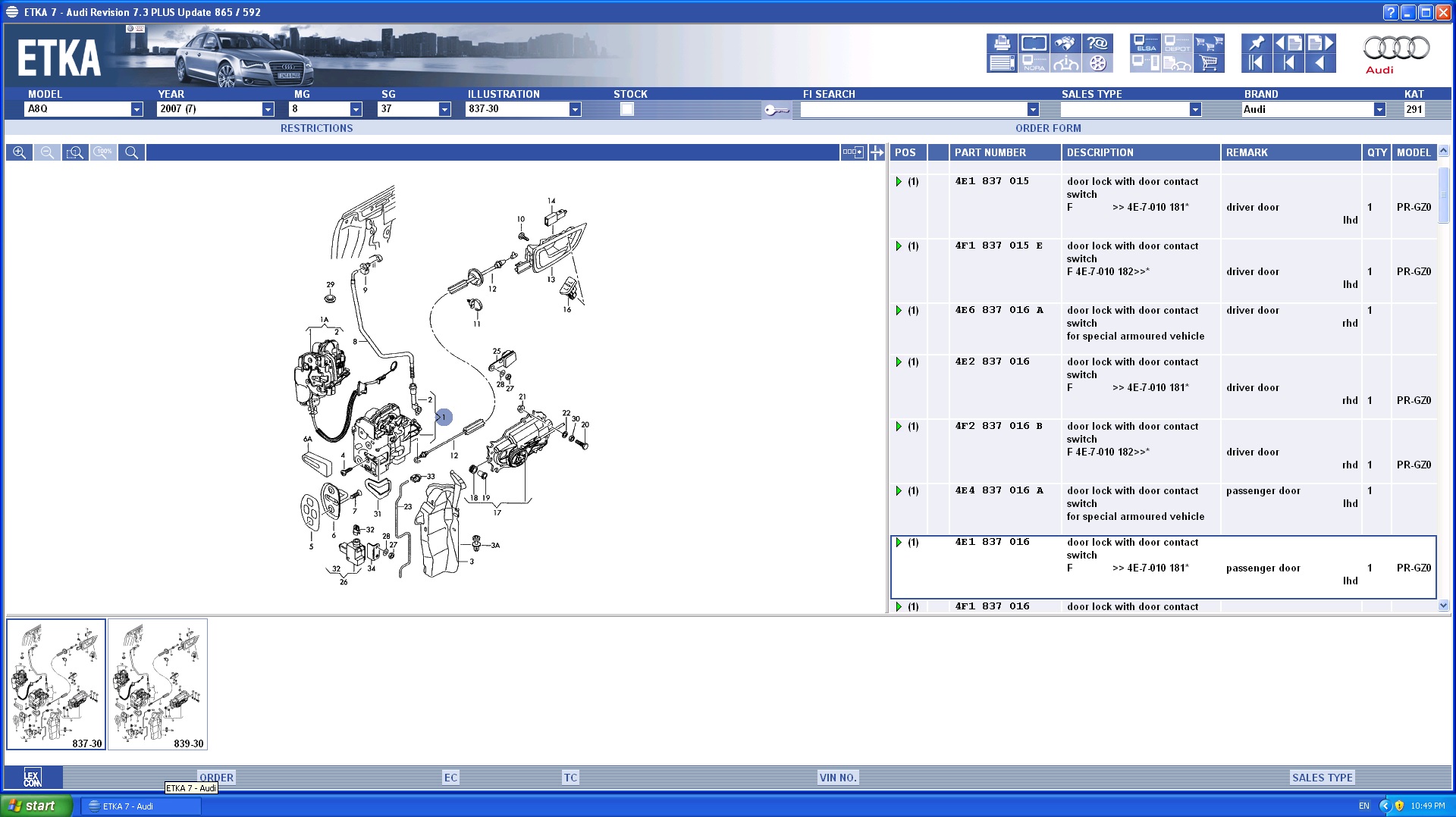Viewport: 1456px width, 817px height.
Task: Click the ORDER label in bottom bar
Action: click(x=217, y=778)
